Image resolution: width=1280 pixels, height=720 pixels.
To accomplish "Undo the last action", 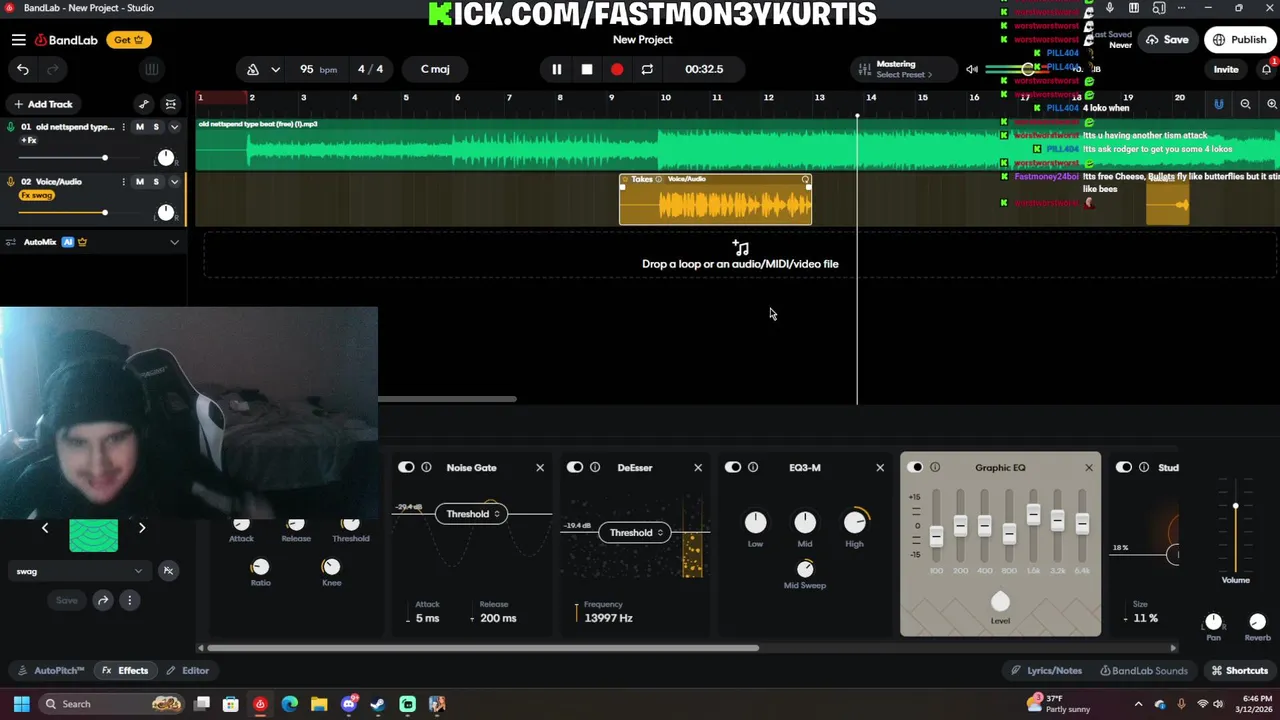I will tap(23, 69).
